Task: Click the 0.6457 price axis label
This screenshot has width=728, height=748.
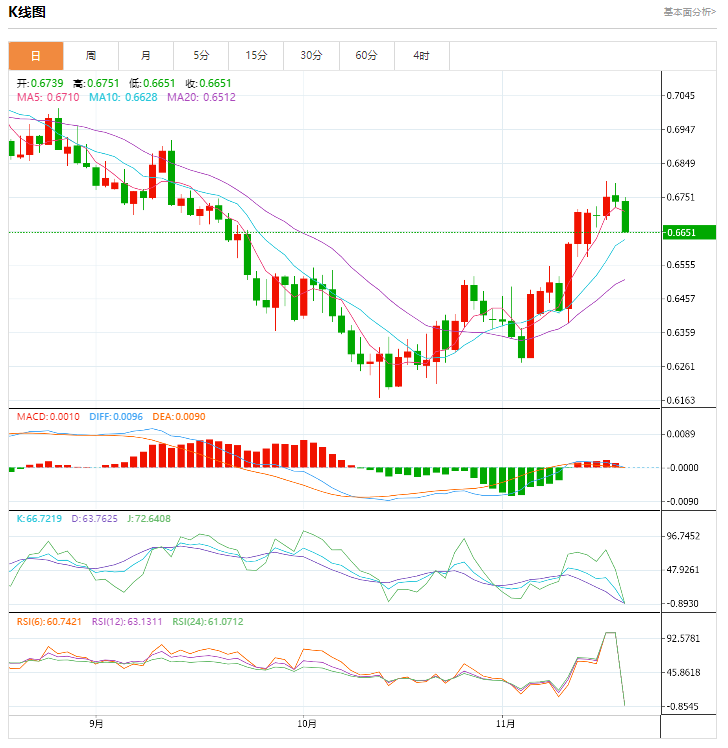Action: tap(681, 299)
